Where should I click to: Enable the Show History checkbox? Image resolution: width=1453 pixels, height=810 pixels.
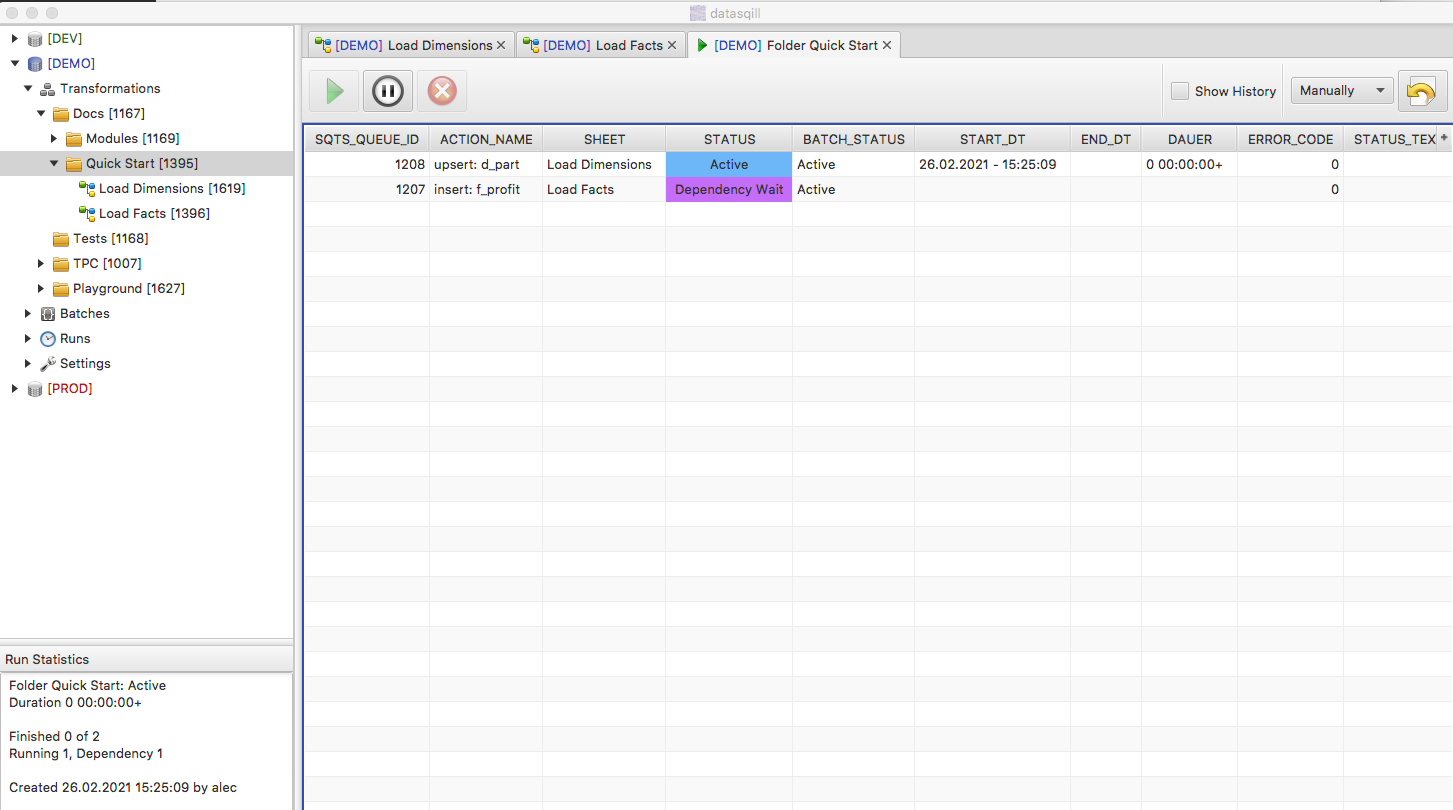point(1180,91)
